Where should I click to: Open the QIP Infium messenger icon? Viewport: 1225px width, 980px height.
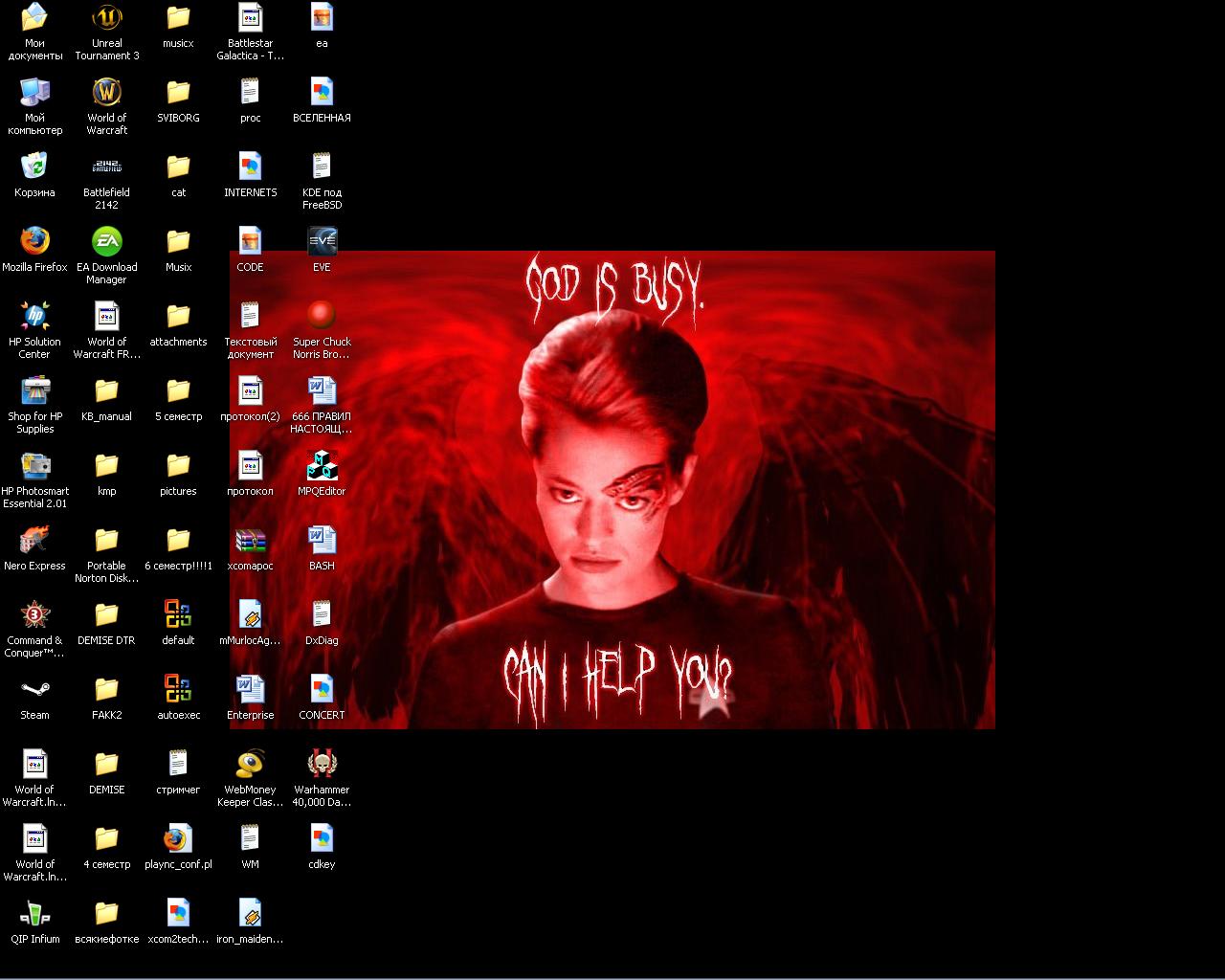34,913
